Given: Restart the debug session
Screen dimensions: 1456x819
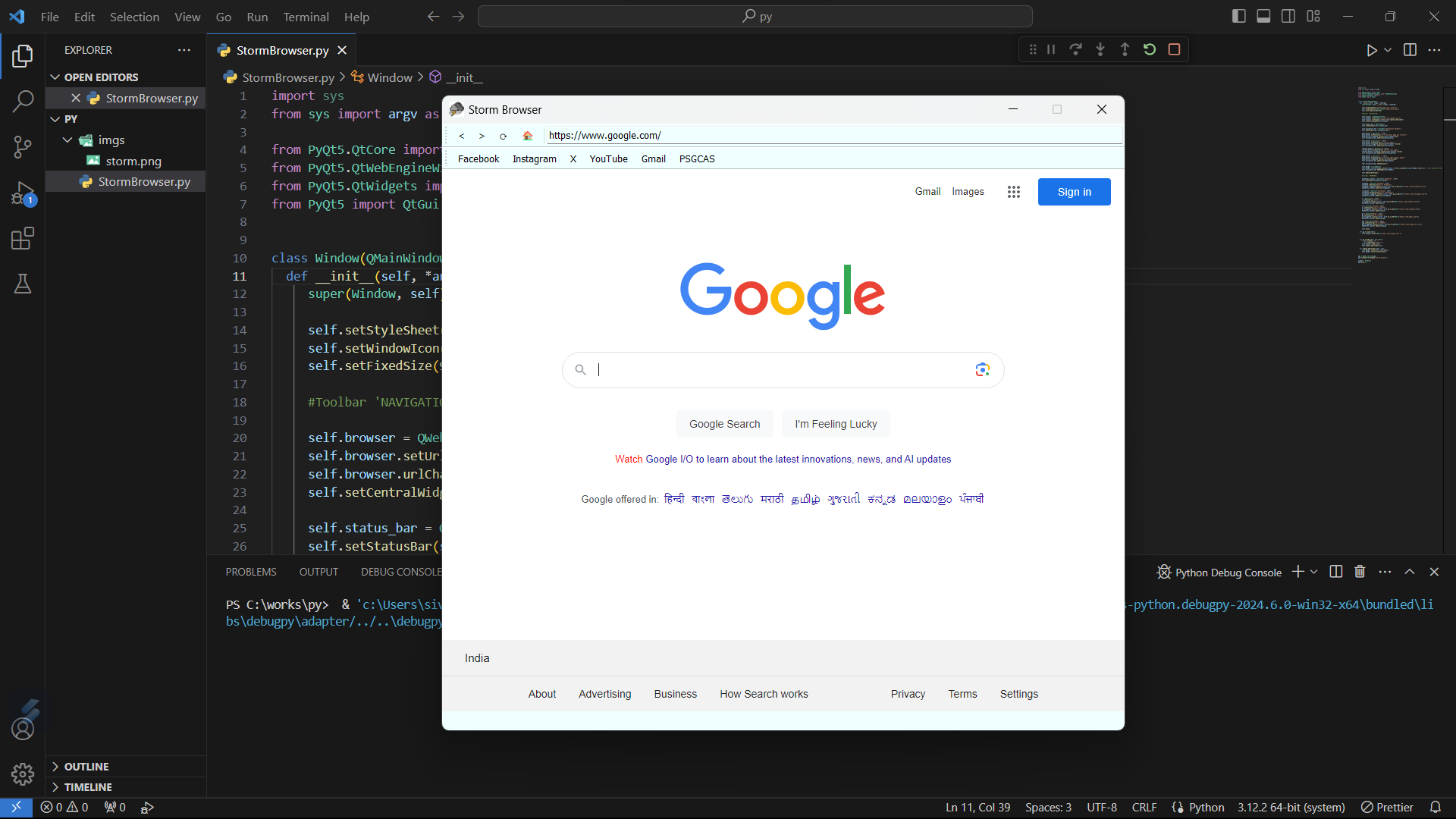Looking at the screenshot, I should 1150,49.
